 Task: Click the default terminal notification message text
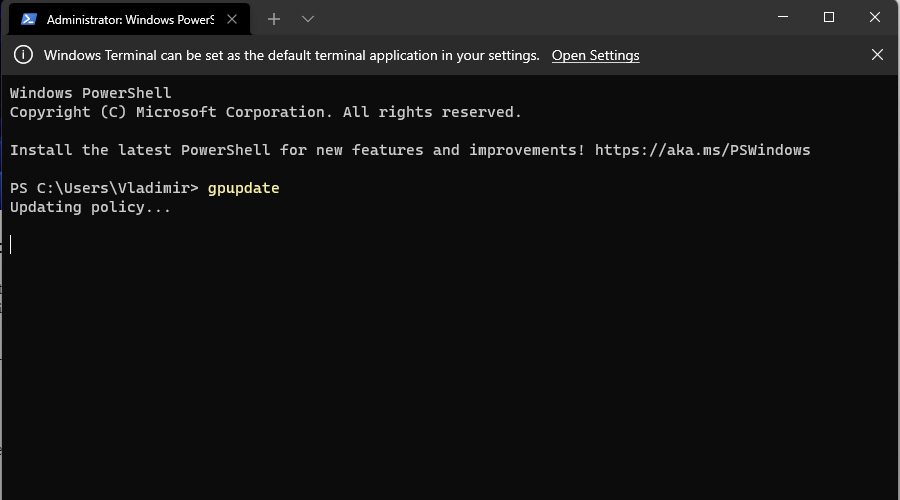tap(292, 56)
